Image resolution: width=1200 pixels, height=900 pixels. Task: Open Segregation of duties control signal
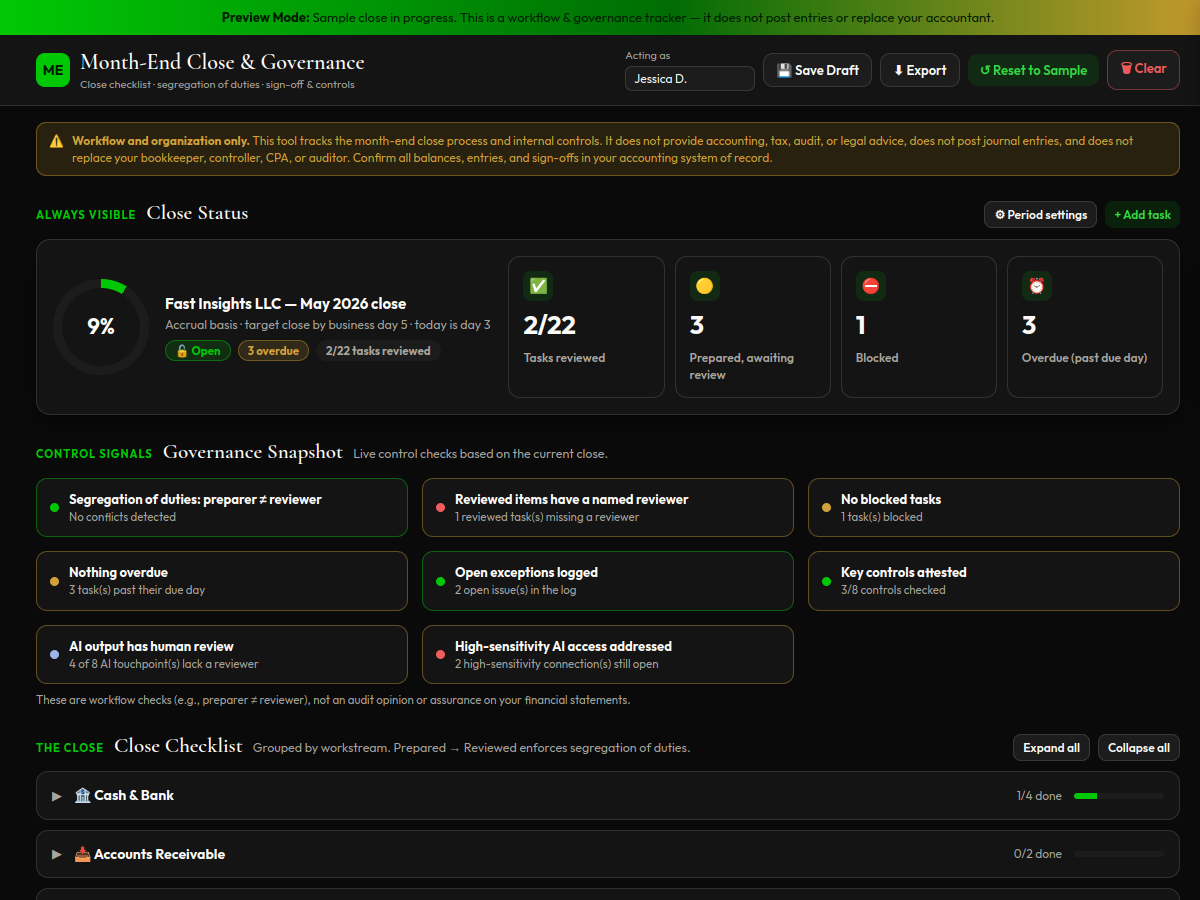pos(222,507)
